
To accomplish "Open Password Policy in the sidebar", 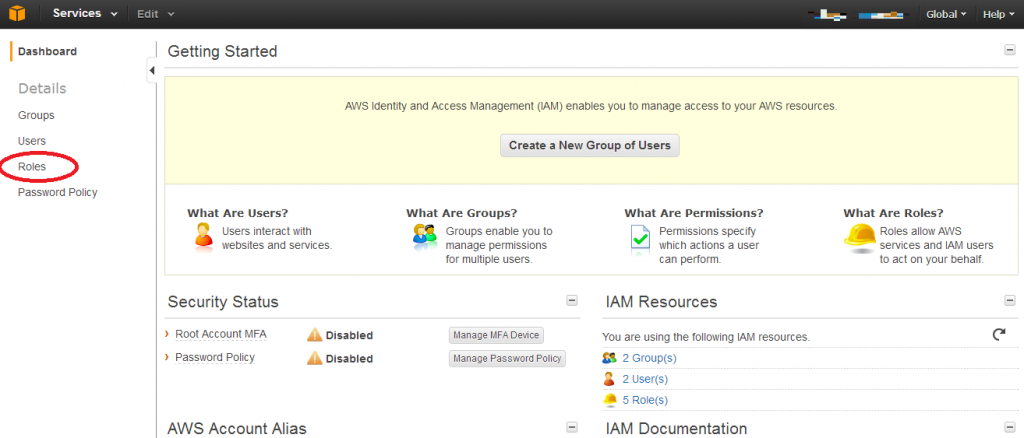I will [x=57, y=193].
